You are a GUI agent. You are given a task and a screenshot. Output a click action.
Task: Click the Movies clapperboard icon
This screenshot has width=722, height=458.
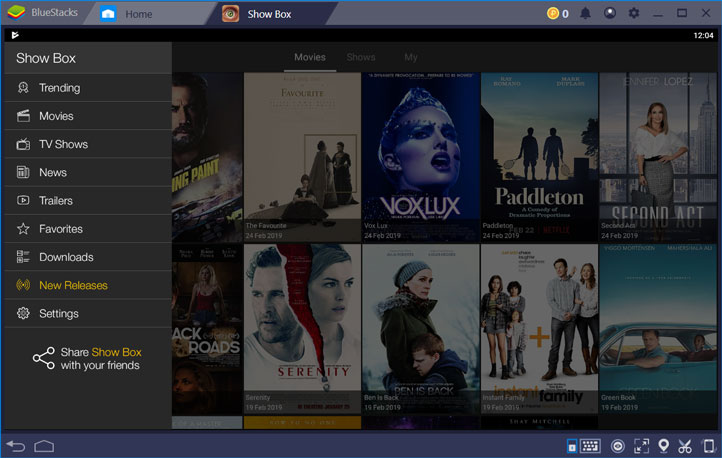click(23, 116)
